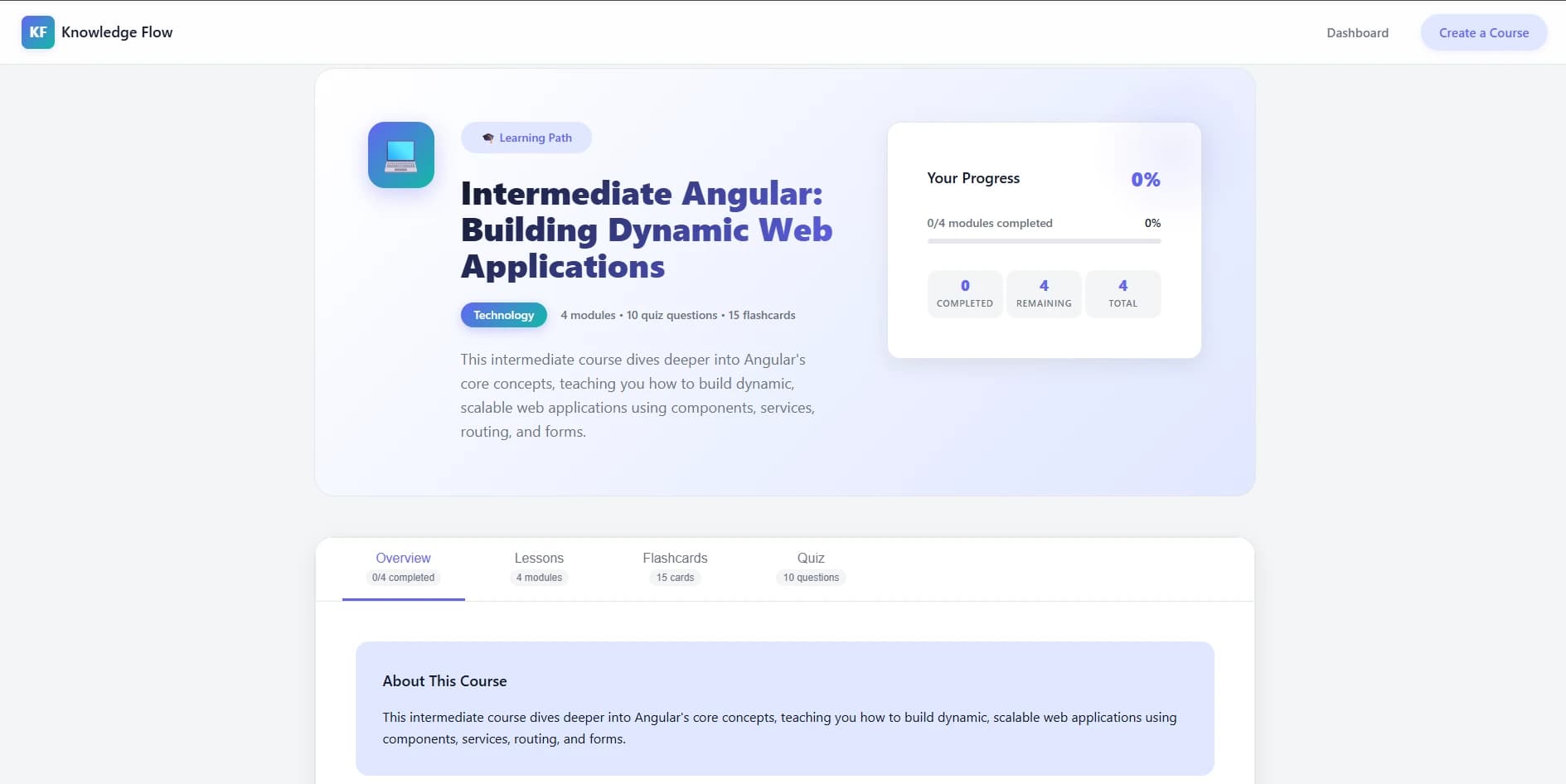The height and width of the screenshot is (784, 1566).
Task: Select the course title heading text
Action: point(646,230)
